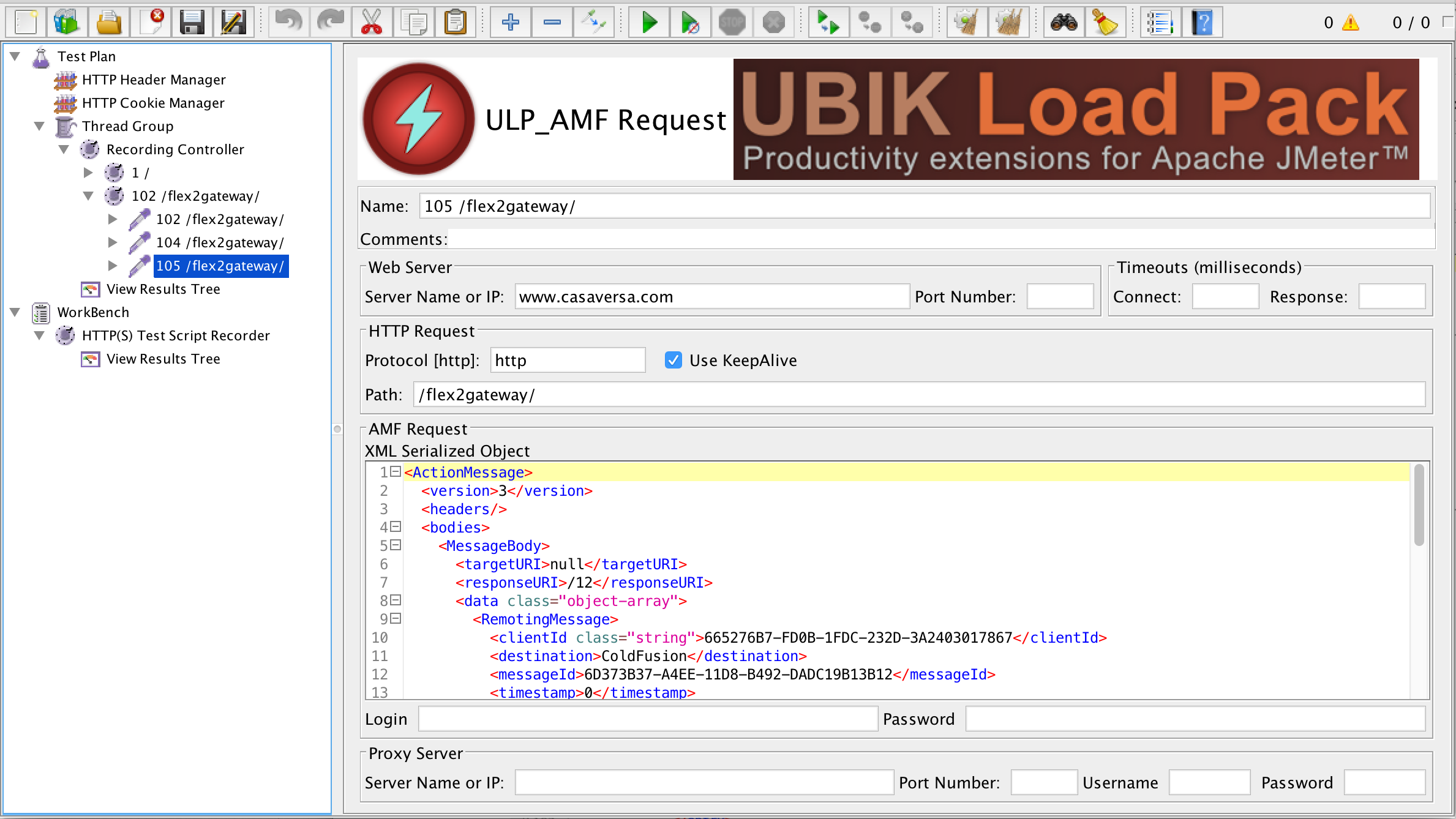Collapse the Test Plan tree node
The height and width of the screenshot is (819, 1456).
pyautogui.click(x=15, y=56)
